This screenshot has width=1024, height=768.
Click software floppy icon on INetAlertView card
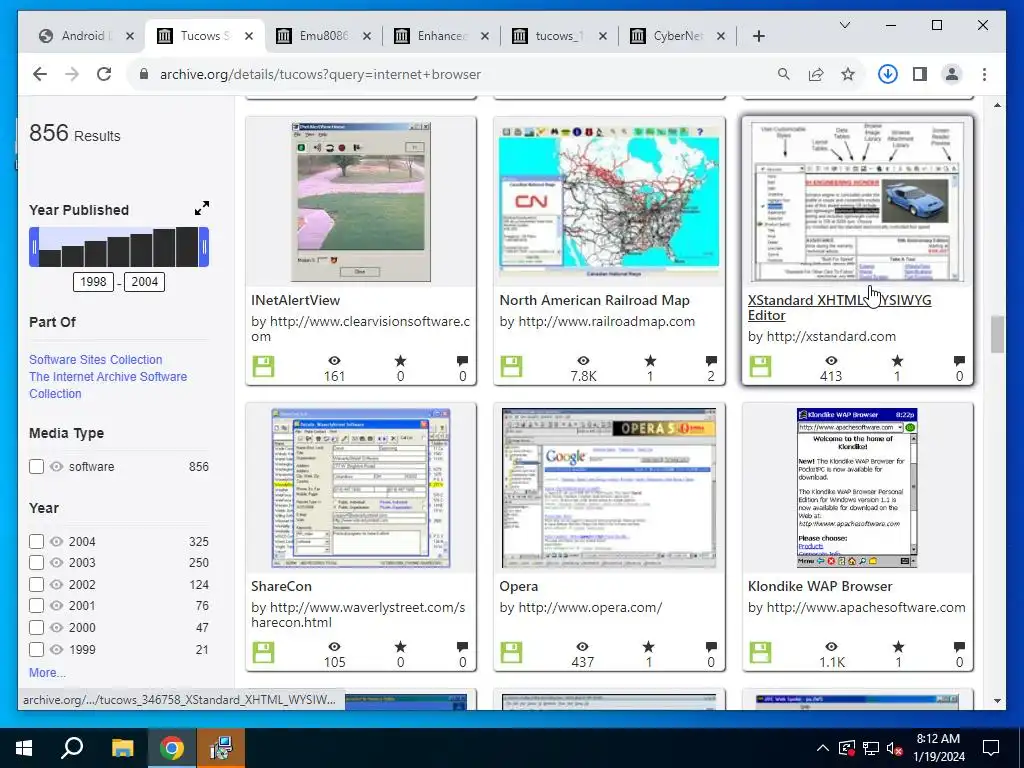point(264,366)
